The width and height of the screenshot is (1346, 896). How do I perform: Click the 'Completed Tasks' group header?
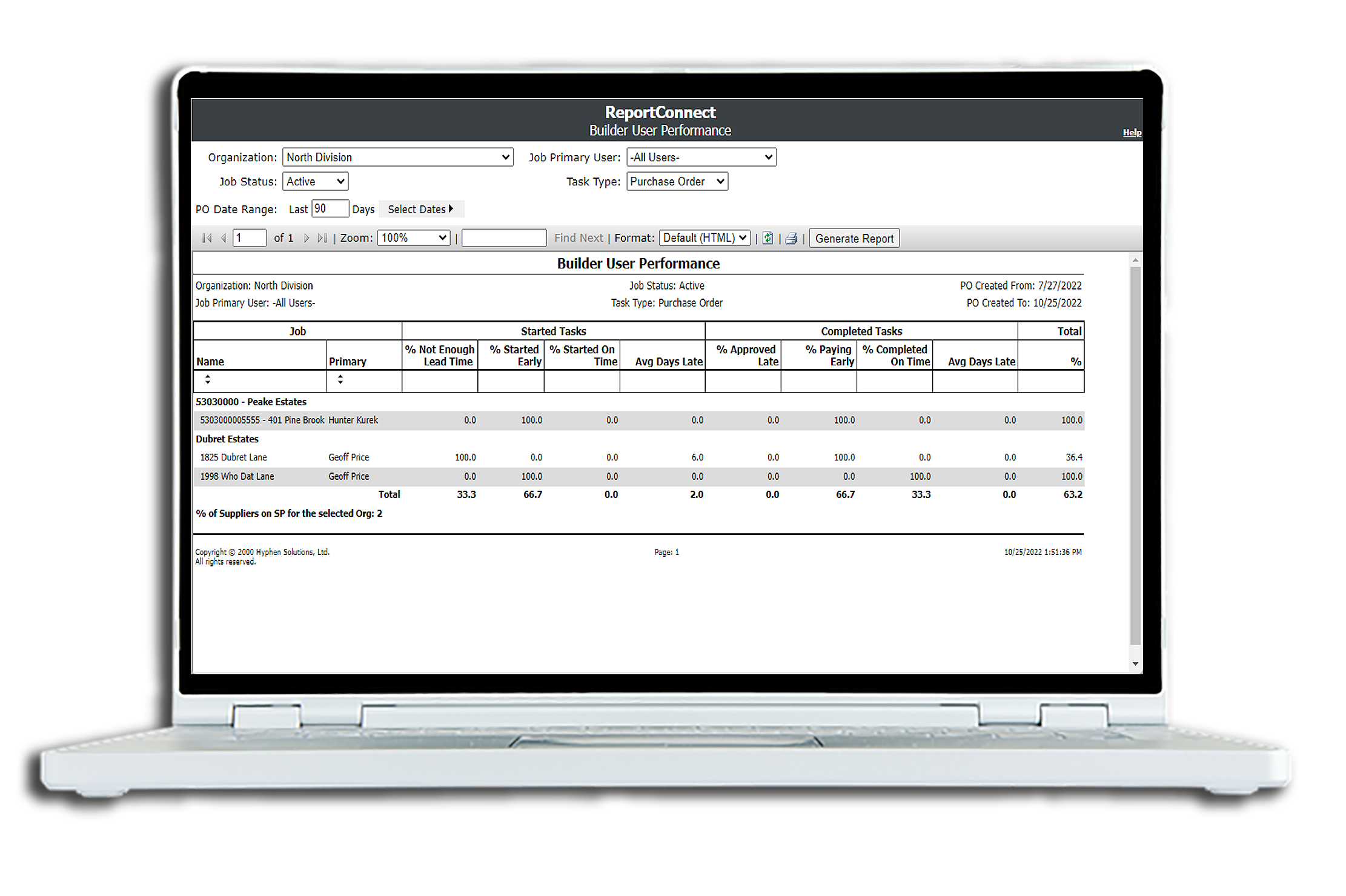[861, 331]
